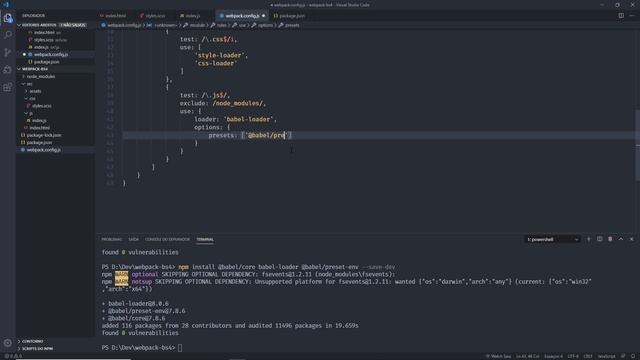Click the errors and warnings status bar indicator
This screenshot has height=360, width=640.
point(13,356)
